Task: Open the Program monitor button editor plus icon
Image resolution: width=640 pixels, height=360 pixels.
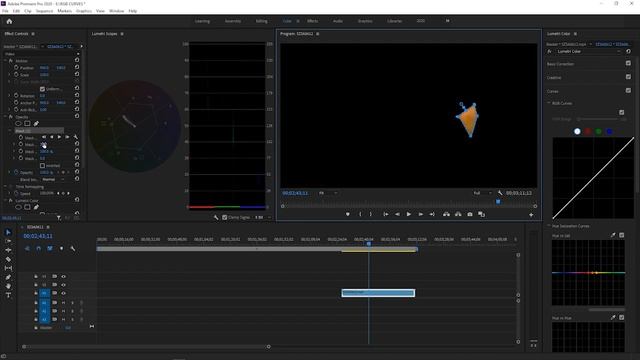Action: tap(531, 215)
